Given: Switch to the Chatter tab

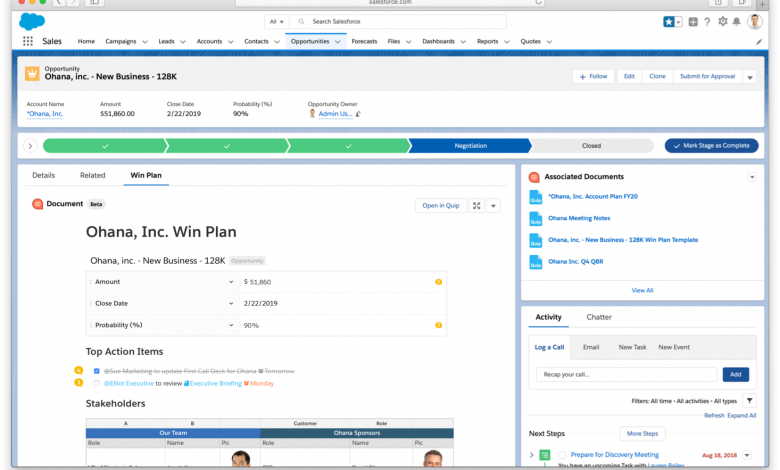Looking at the screenshot, I should point(599,317).
